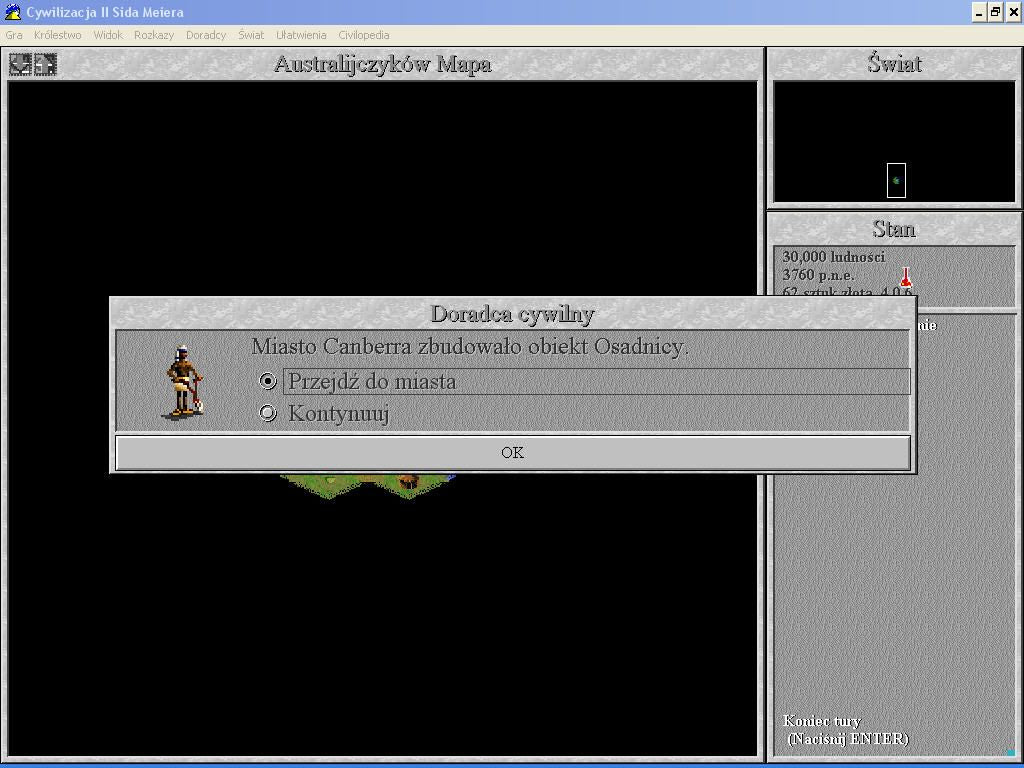Open the Rozkazy menu

[154, 35]
